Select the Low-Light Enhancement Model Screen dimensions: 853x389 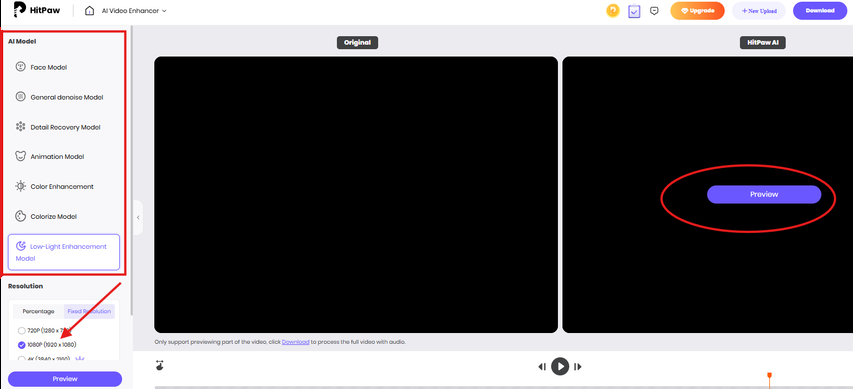pyautogui.click(x=64, y=252)
